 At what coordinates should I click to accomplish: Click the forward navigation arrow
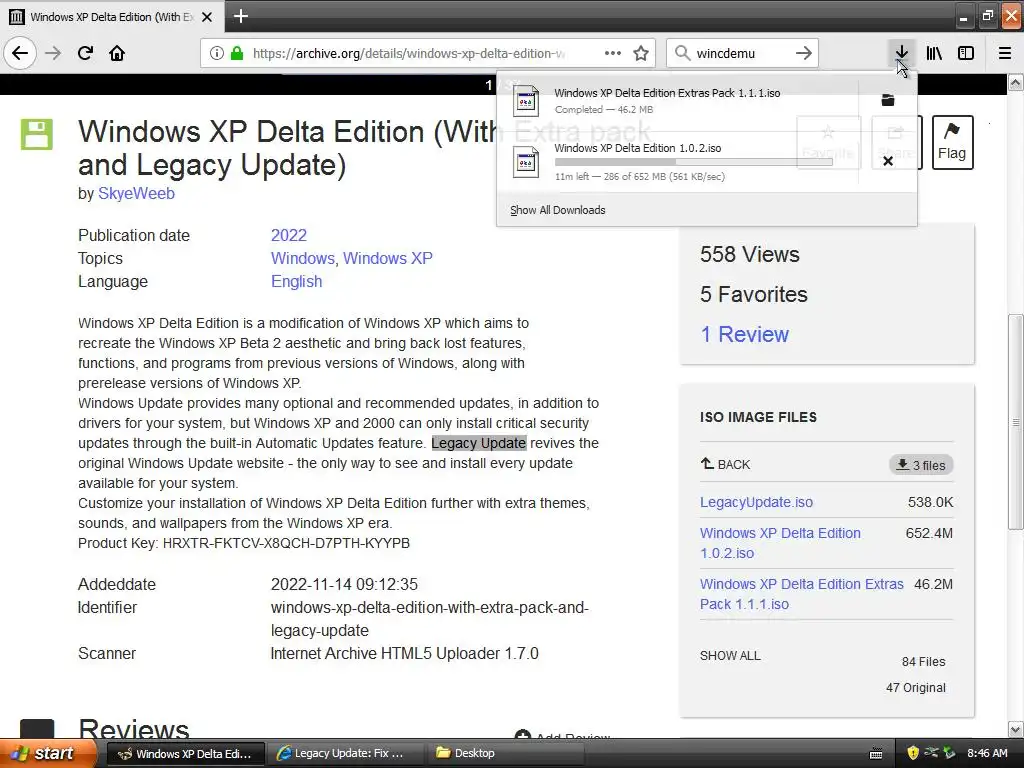point(53,53)
